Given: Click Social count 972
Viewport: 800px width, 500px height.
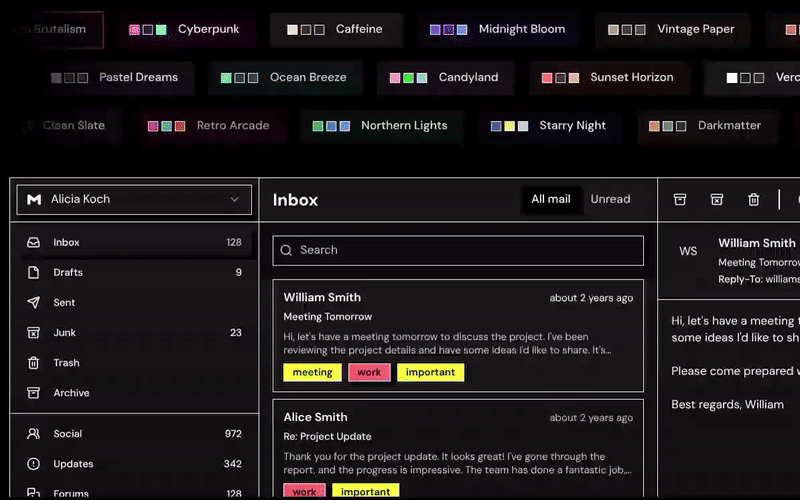Looking at the screenshot, I should (233, 434).
